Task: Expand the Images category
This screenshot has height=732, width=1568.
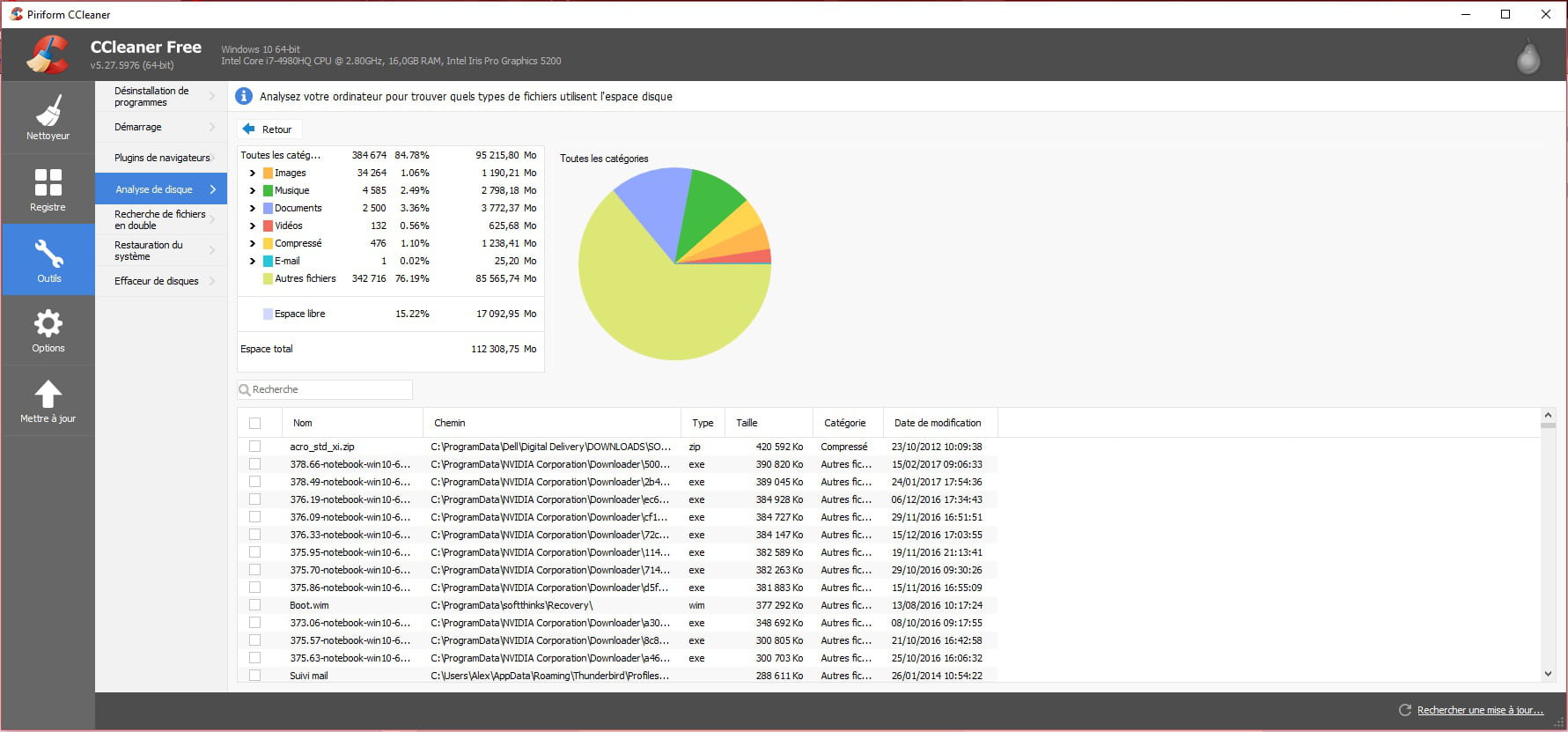Action: coord(252,173)
